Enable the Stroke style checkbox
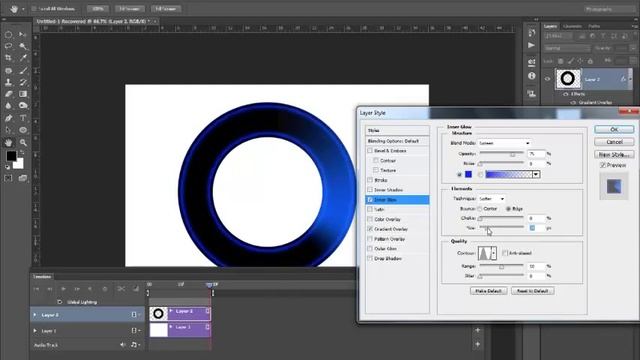Screen dimensions: 640x360 370,180
